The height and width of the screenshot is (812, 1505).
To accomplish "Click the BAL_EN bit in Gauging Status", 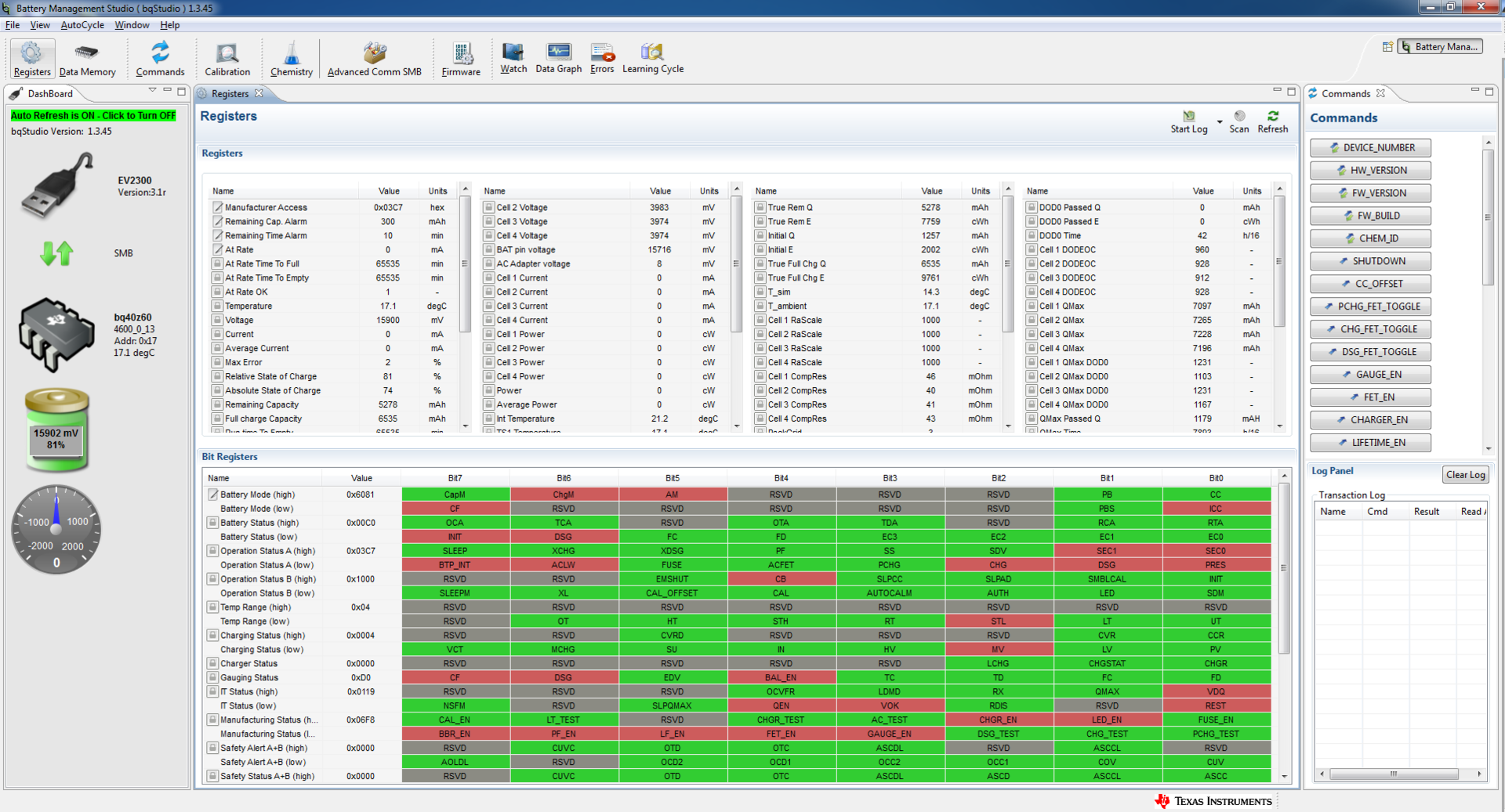I will pos(782,677).
